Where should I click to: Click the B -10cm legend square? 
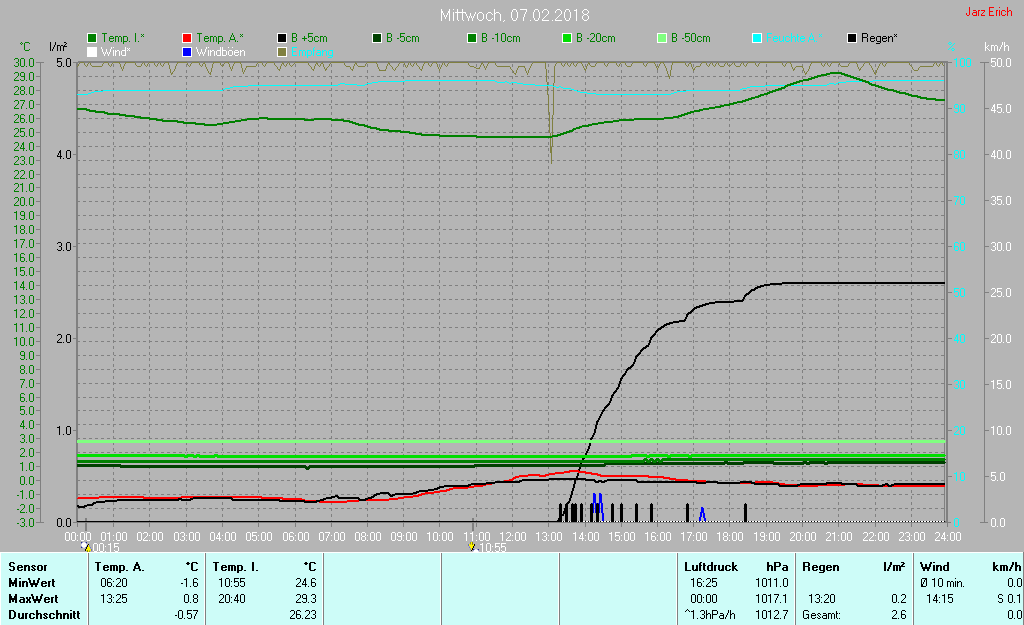pos(472,38)
